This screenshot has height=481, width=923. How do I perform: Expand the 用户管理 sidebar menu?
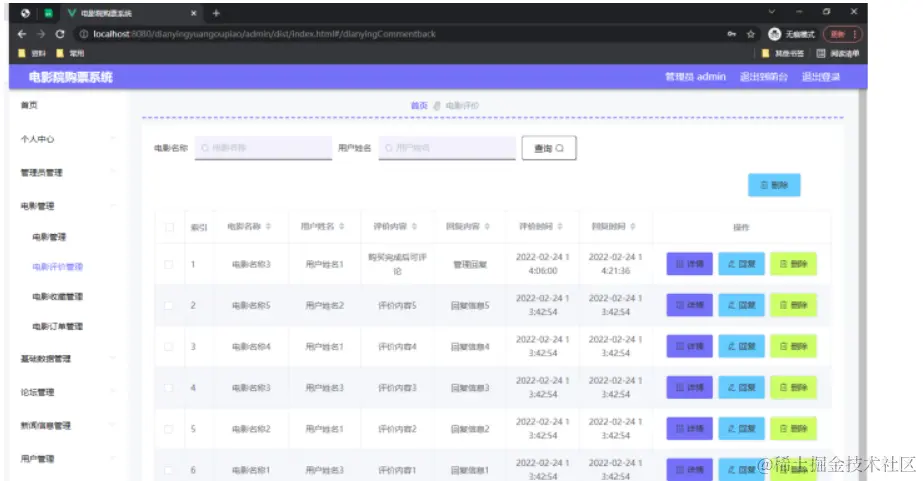click(68, 459)
